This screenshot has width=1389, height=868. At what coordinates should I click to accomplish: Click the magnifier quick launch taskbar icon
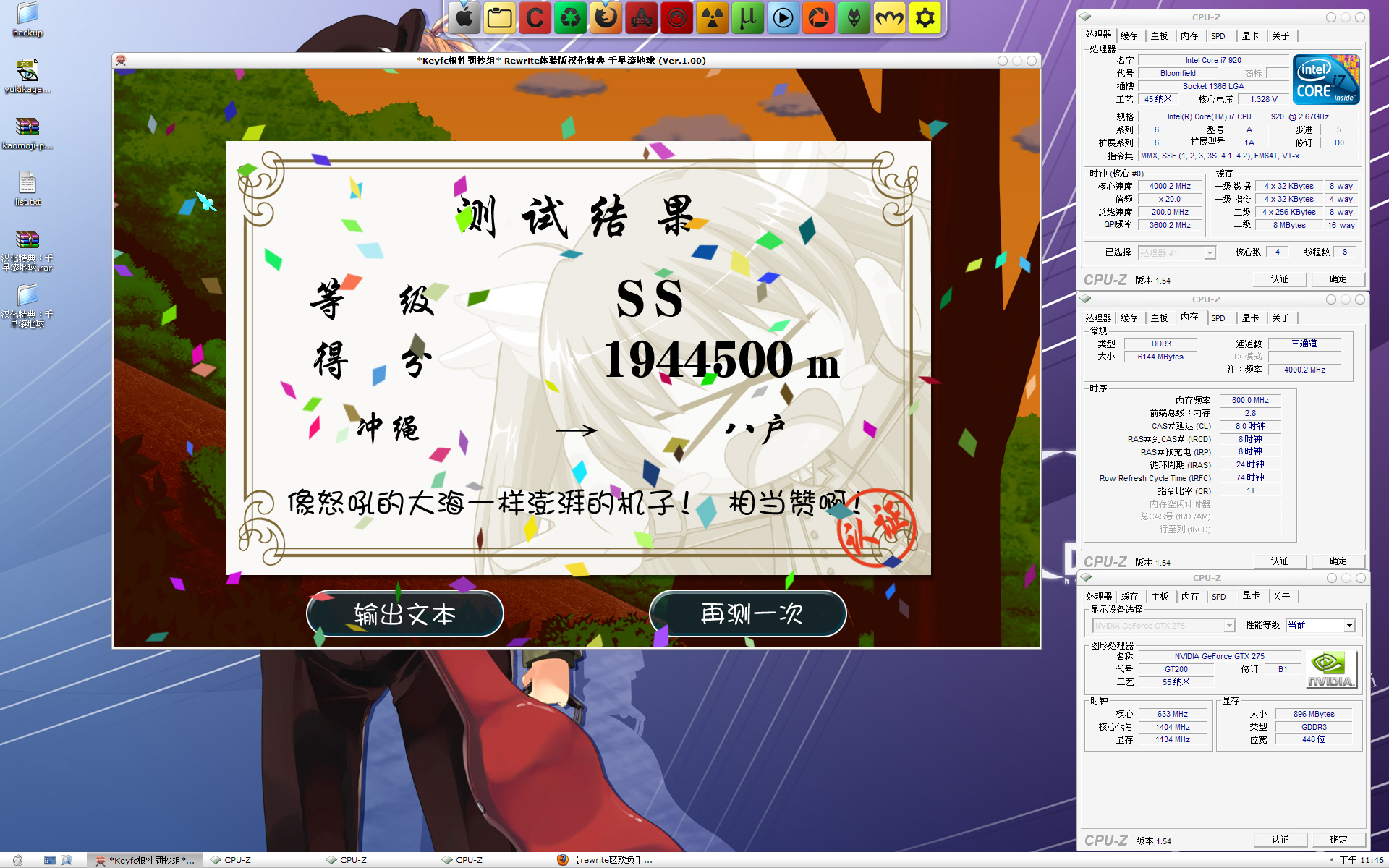[67, 860]
